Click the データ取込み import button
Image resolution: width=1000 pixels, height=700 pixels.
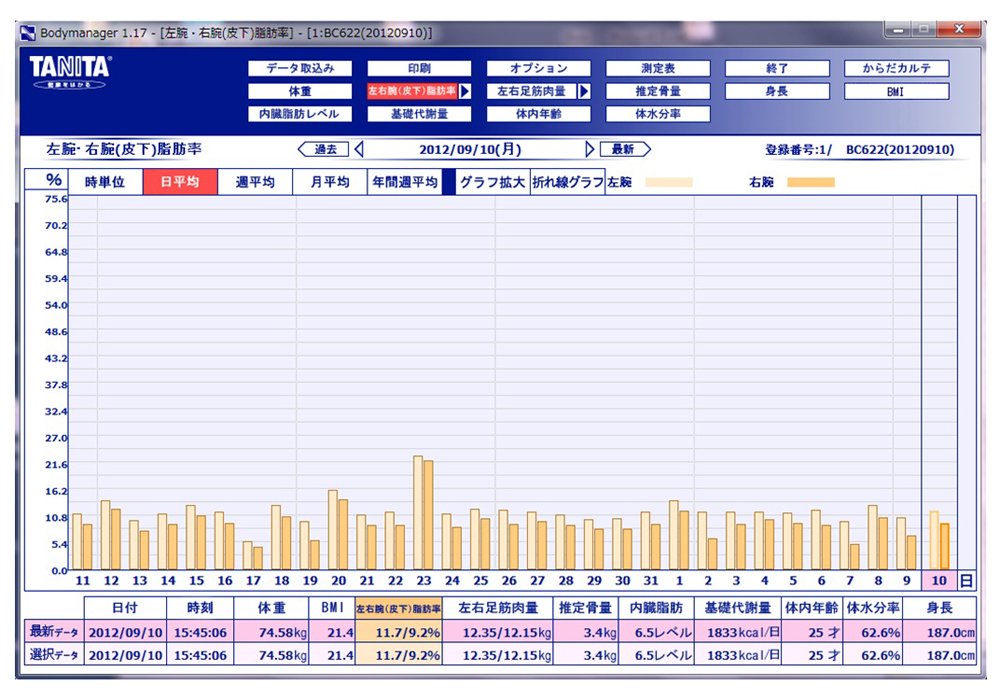point(300,69)
